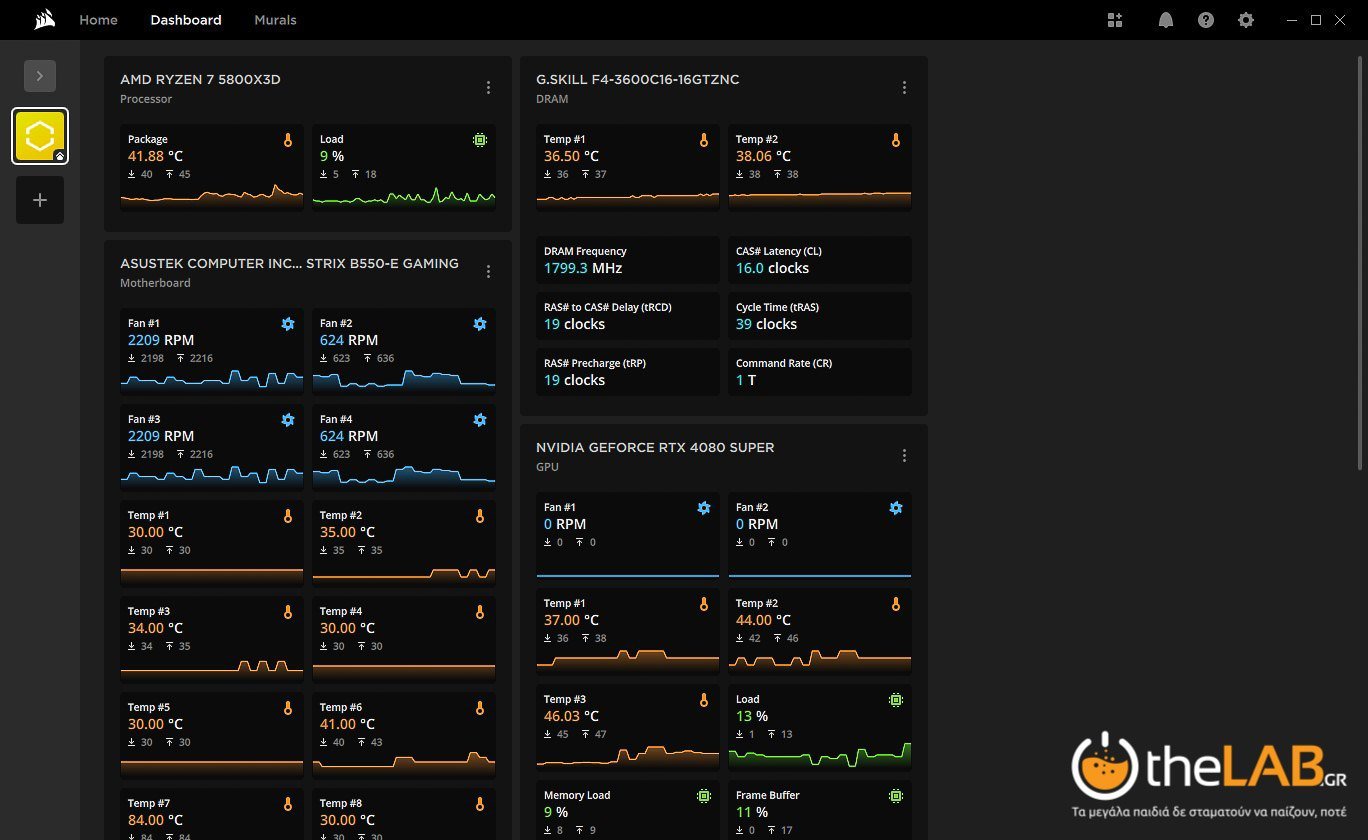This screenshot has width=1368, height=840.
Task: Click the gear icon on motherboard Fan #1 tile
Action: pyautogui.click(x=288, y=324)
